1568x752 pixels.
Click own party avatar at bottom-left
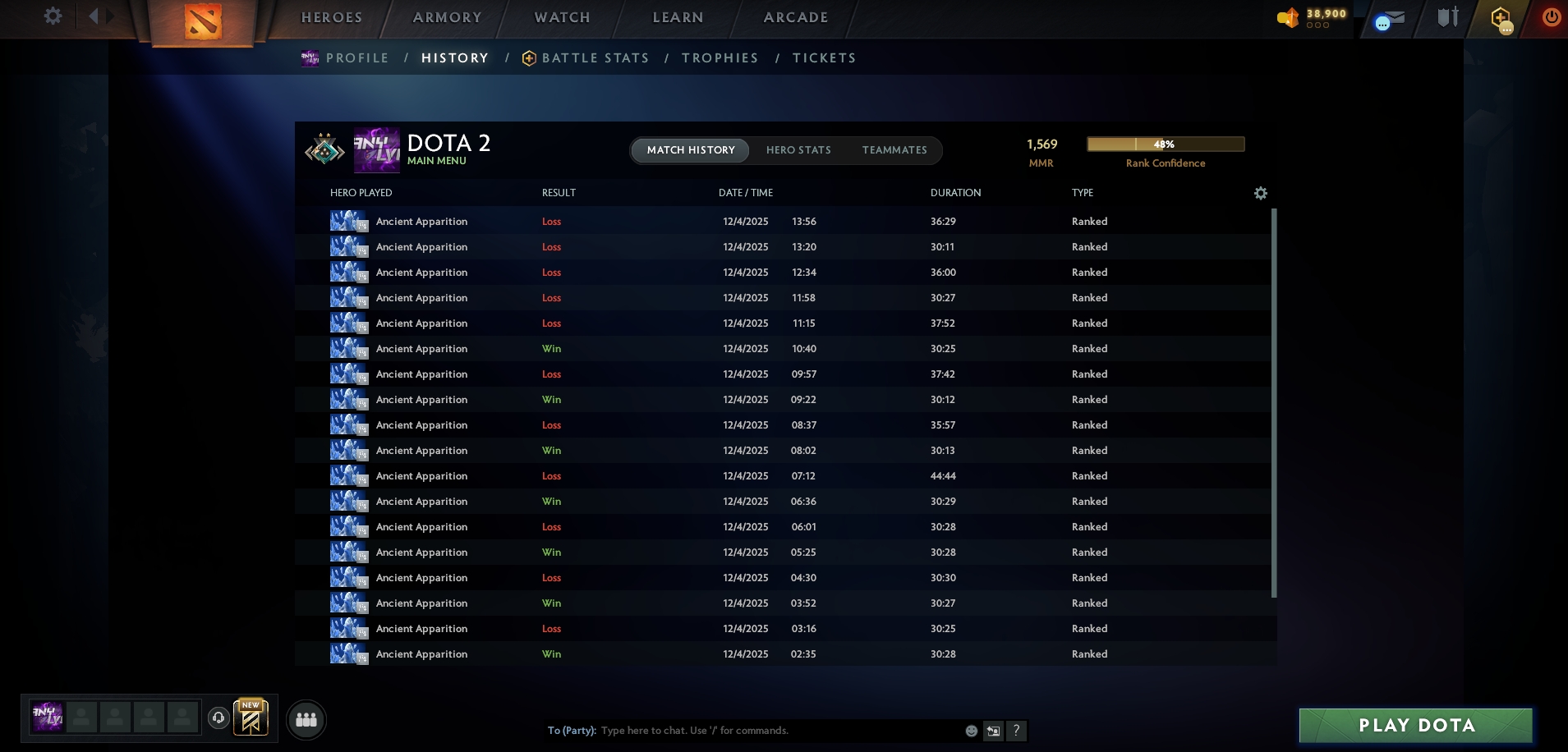tap(47, 717)
